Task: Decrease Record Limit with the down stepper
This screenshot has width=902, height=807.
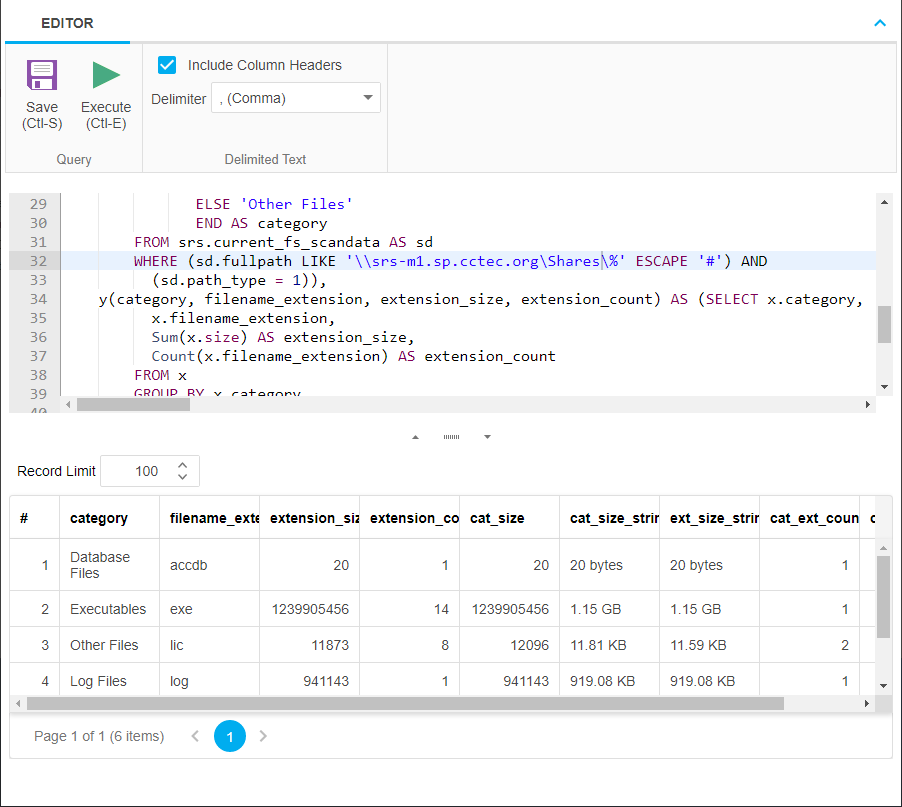Action: coord(181,477)
